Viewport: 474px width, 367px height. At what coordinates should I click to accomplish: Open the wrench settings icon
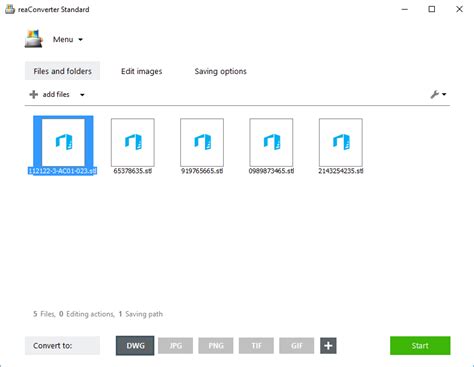click(x=435, y=95)
